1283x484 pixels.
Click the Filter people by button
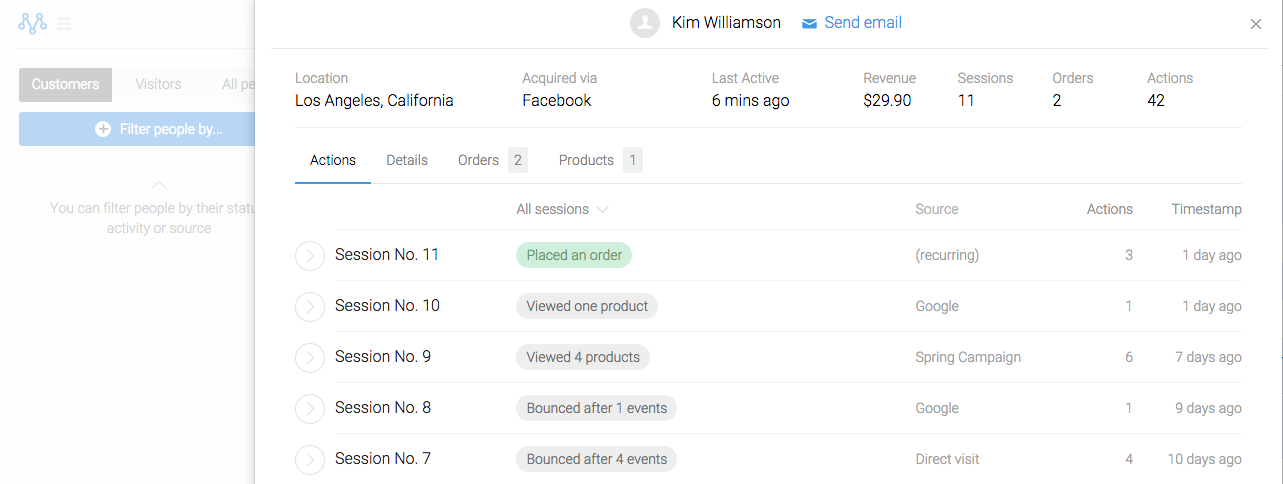tap(137, 129)
